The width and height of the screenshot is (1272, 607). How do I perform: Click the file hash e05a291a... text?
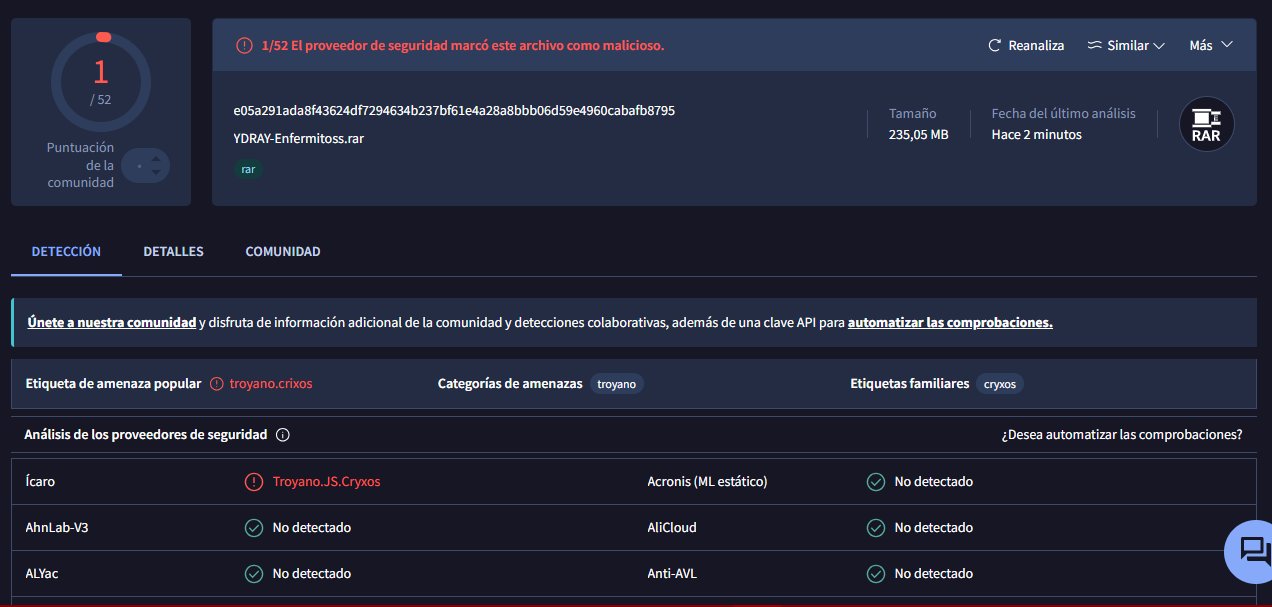pyautogui.click(x=454, y=110)
